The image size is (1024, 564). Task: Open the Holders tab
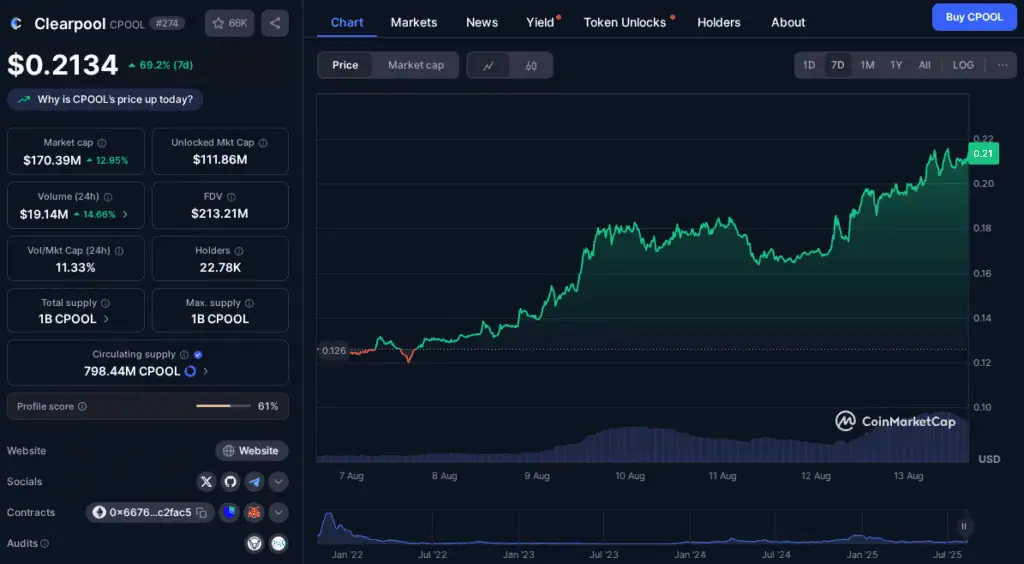point(719,22)
